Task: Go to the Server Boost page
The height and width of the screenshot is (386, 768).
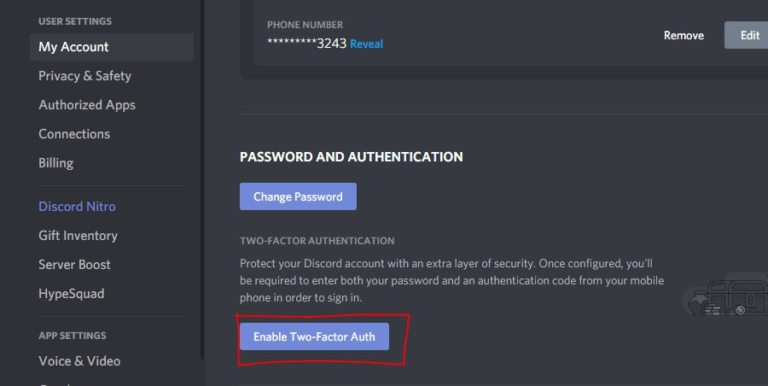Action: [74, 265]
